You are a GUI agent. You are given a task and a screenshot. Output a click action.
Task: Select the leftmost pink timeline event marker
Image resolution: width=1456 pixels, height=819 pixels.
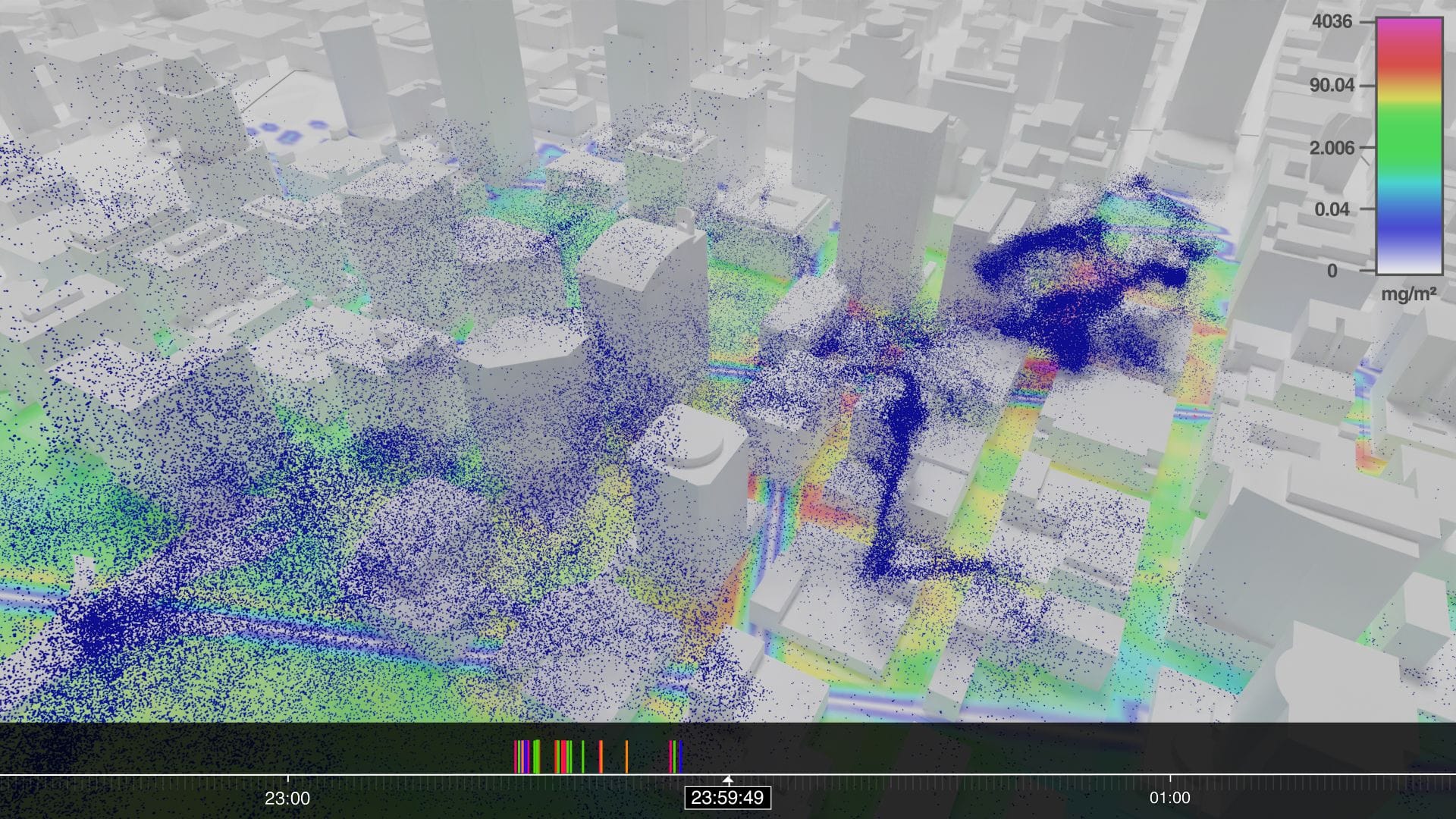tap(516, 757)
